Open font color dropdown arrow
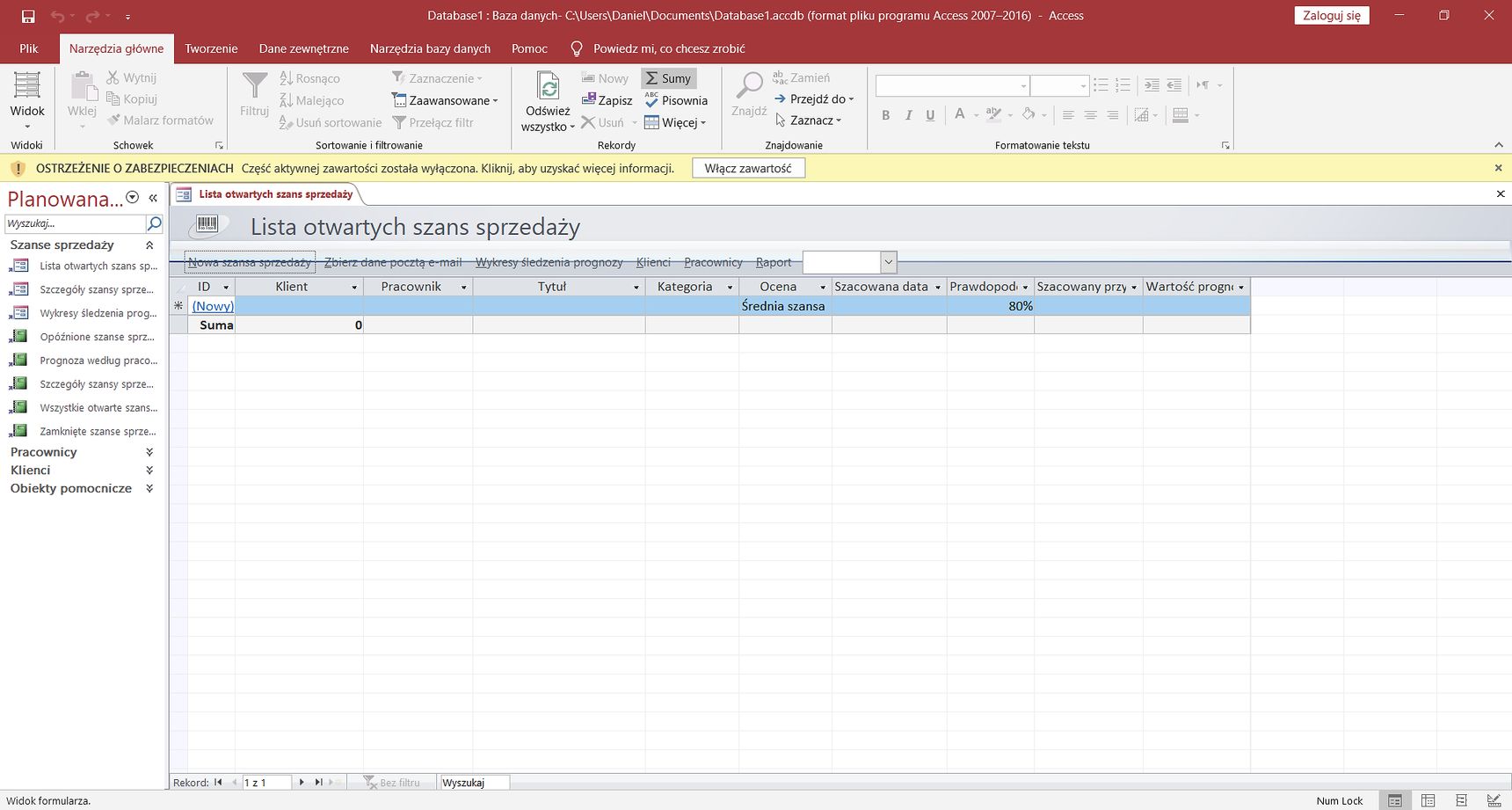 976,115
